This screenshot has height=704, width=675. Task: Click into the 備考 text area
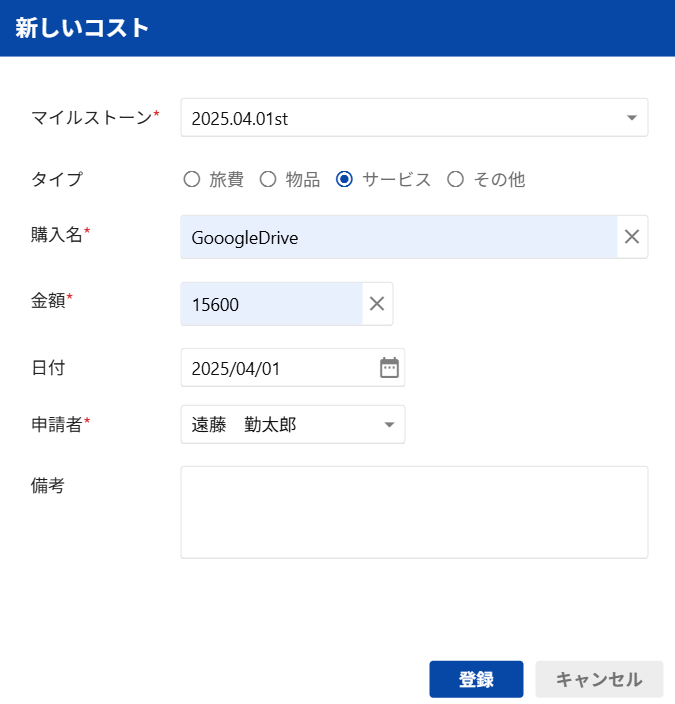point(414,512)
